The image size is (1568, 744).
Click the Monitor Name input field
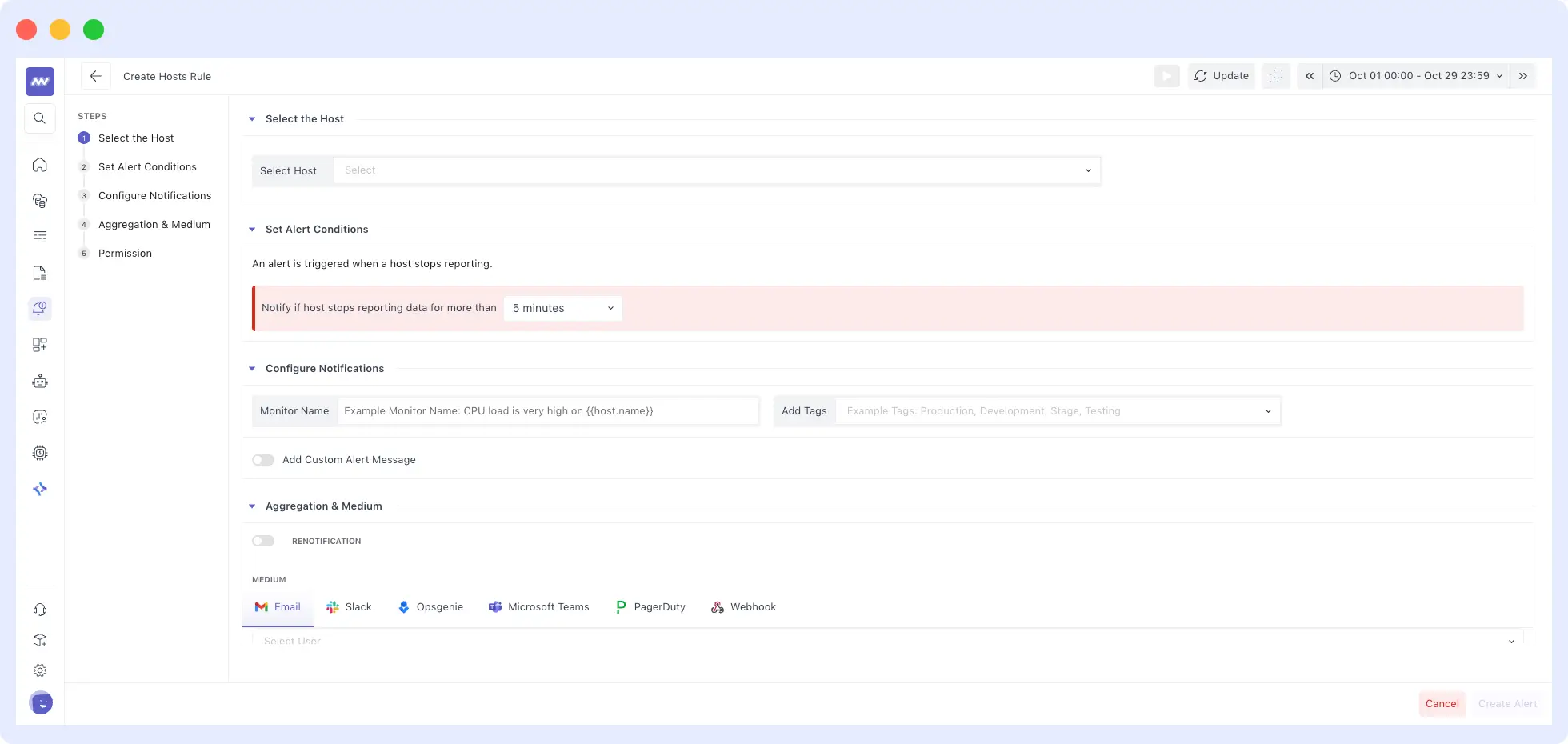[549, 411]
